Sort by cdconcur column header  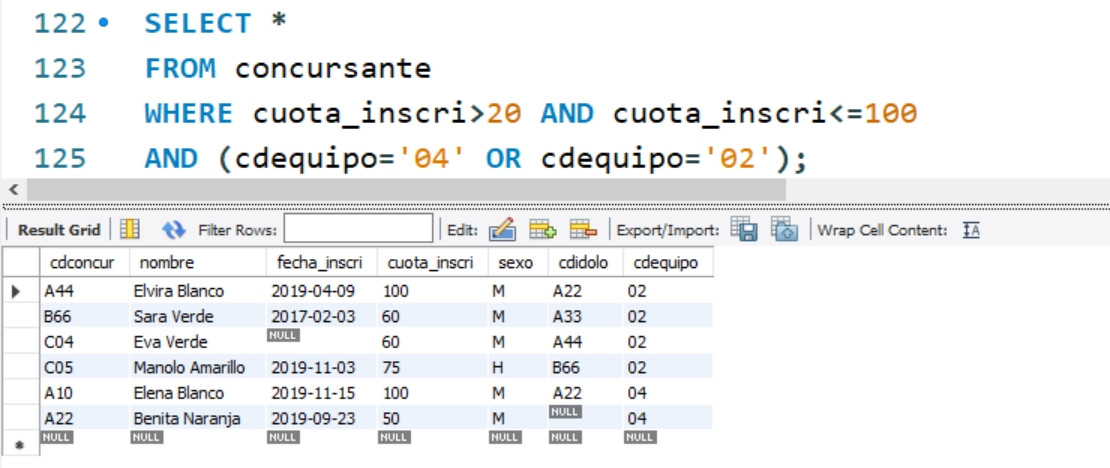tap(82, 263)
